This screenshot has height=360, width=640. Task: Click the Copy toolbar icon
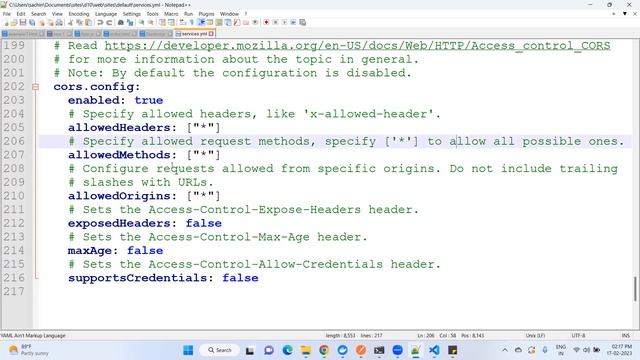point(79,22)
